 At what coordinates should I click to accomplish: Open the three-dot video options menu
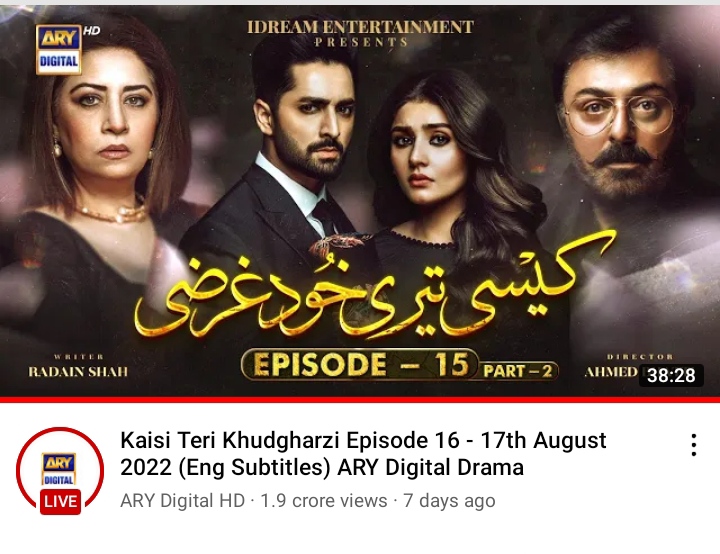coord(694,445)
